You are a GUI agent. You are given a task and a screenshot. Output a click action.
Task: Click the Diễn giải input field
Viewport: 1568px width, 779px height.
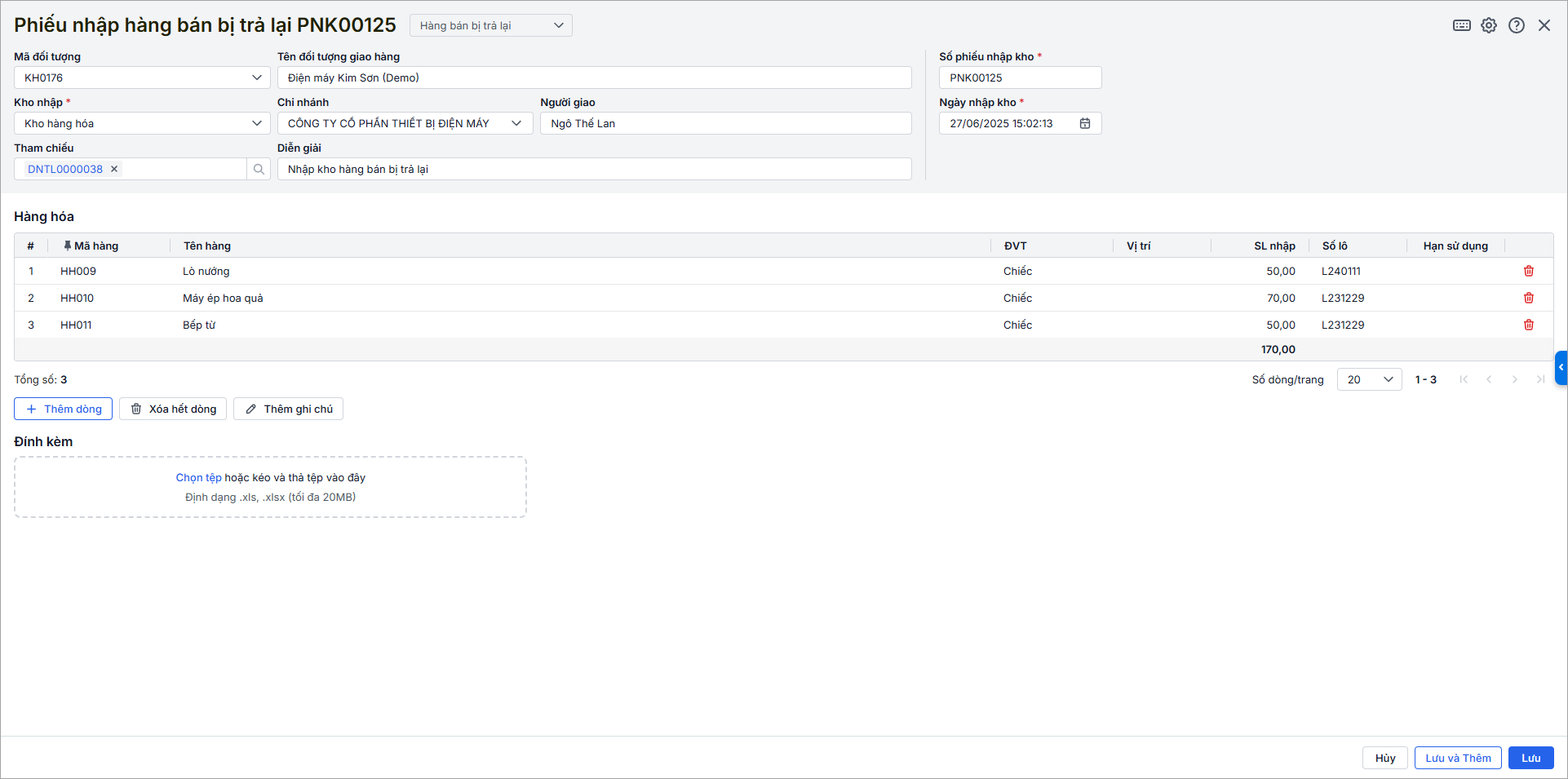pos(594,169)
